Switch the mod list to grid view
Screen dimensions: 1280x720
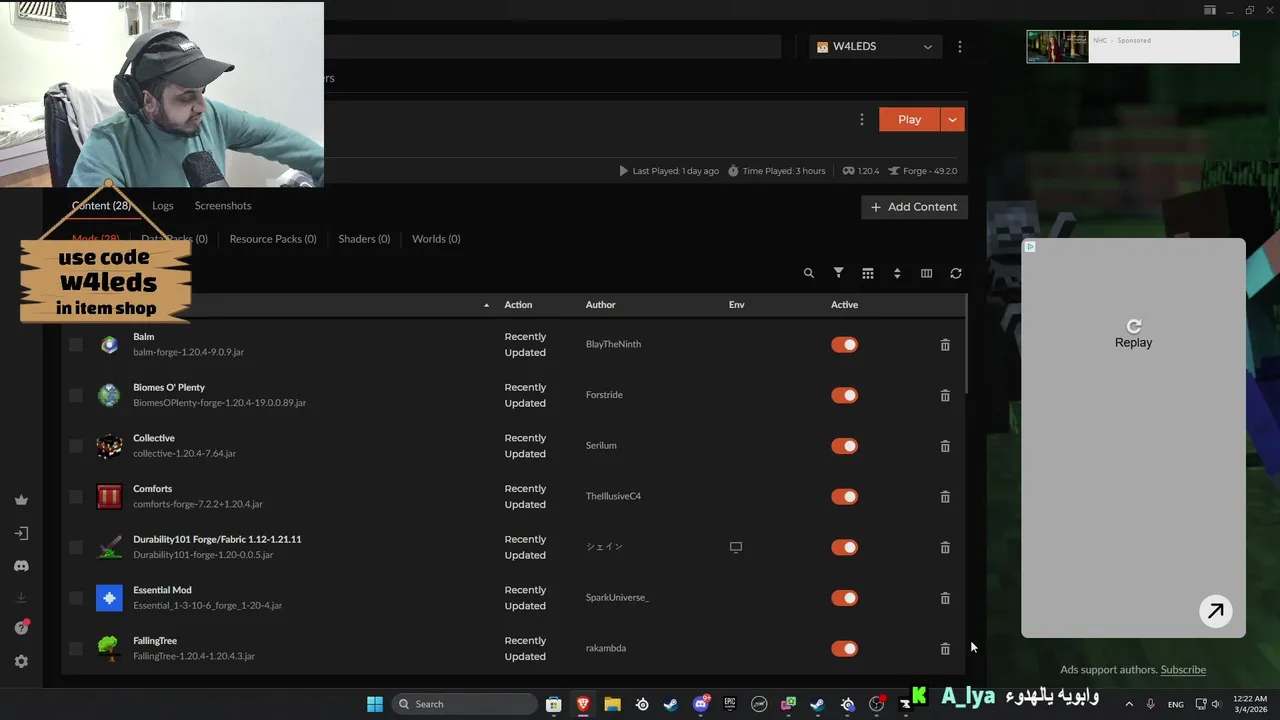pyautogui.click(x=867, y=273)
